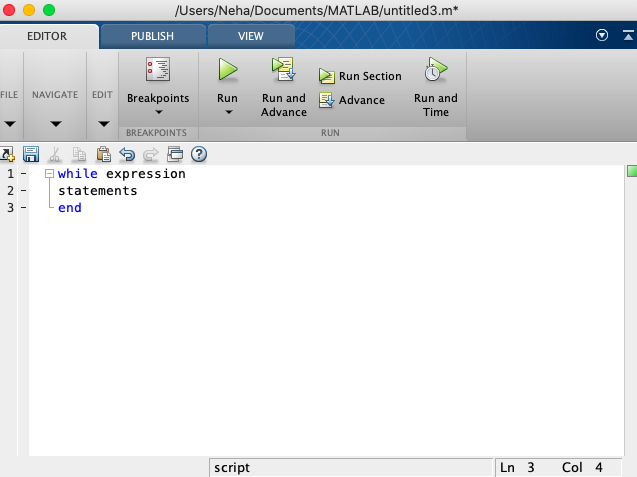The image size is (637, 477).
Task: Click the window title untitled3.m path
Action: 316,10
